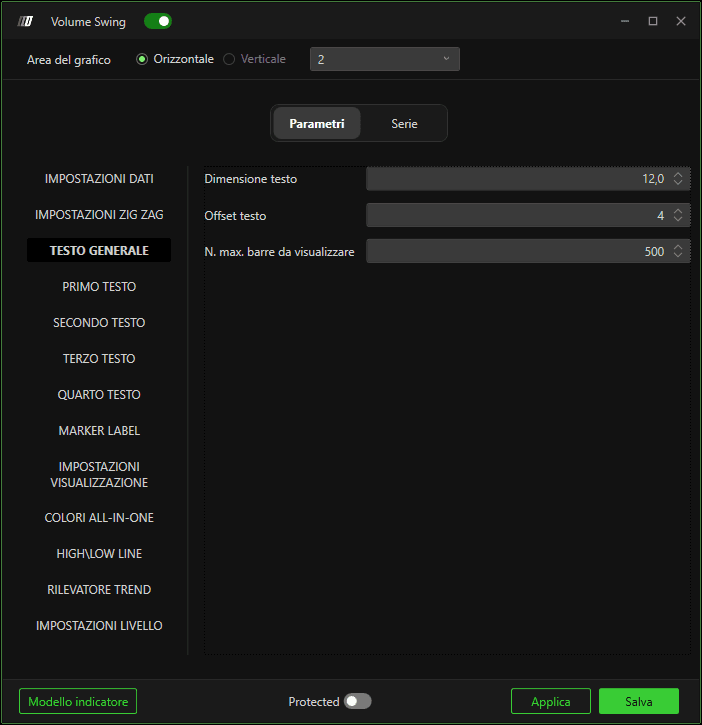
Task: Open RILEVATORE TREND section
Action: 99,590
